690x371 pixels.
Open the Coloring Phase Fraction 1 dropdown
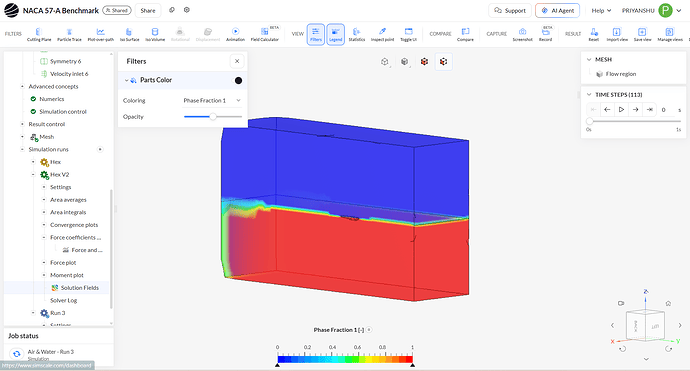pyautogui.click(x=212, y=100)
